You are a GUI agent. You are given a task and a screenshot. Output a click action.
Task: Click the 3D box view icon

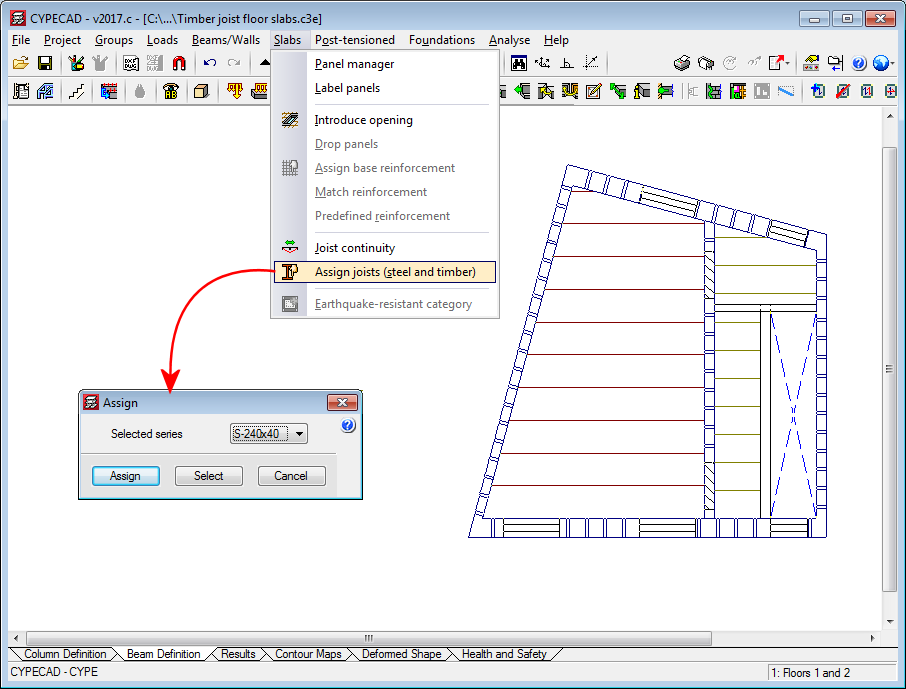(x=201, y=91)
